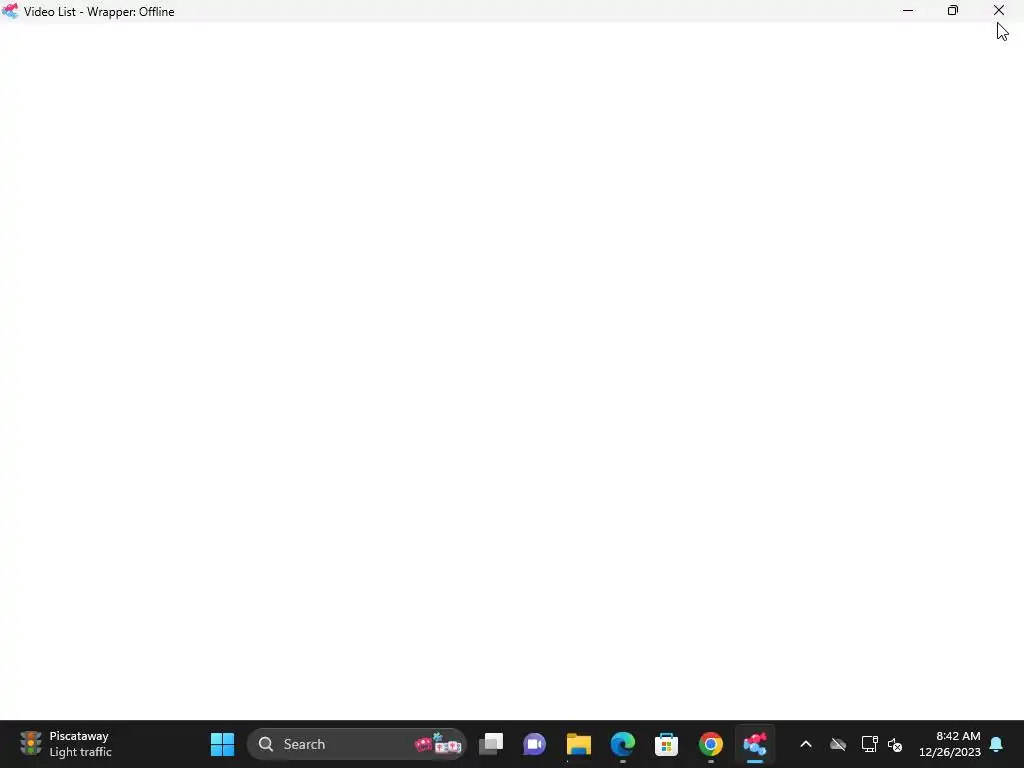
Task: Open Task View from the taskbar
Action: 491,744
